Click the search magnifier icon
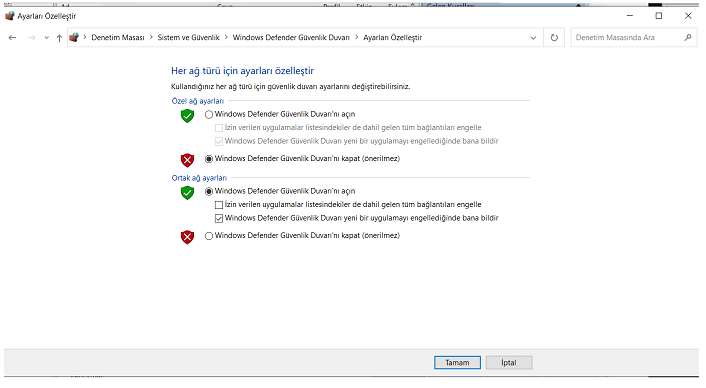 pos(688,37)
